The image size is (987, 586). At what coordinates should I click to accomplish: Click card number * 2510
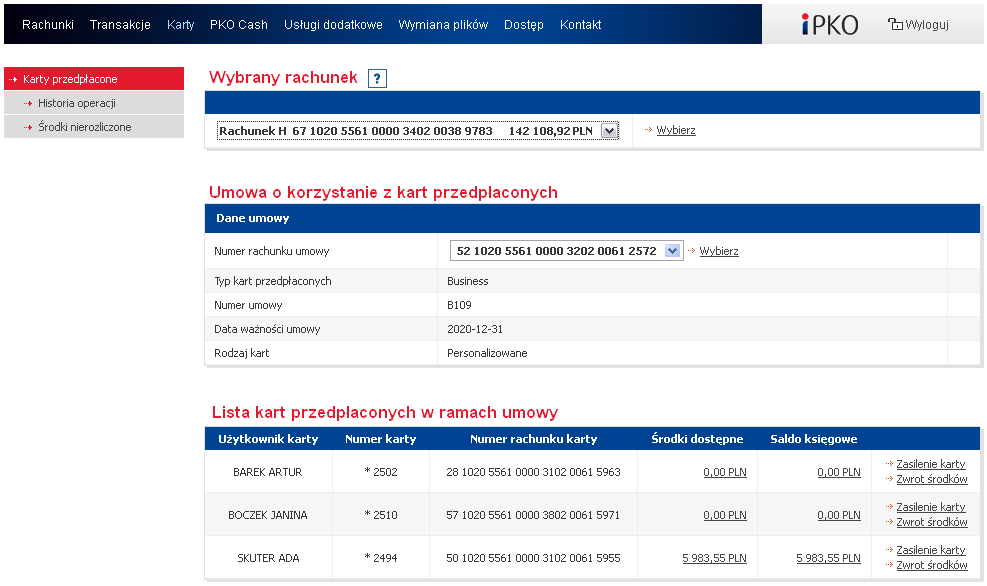tap(381, 515)
